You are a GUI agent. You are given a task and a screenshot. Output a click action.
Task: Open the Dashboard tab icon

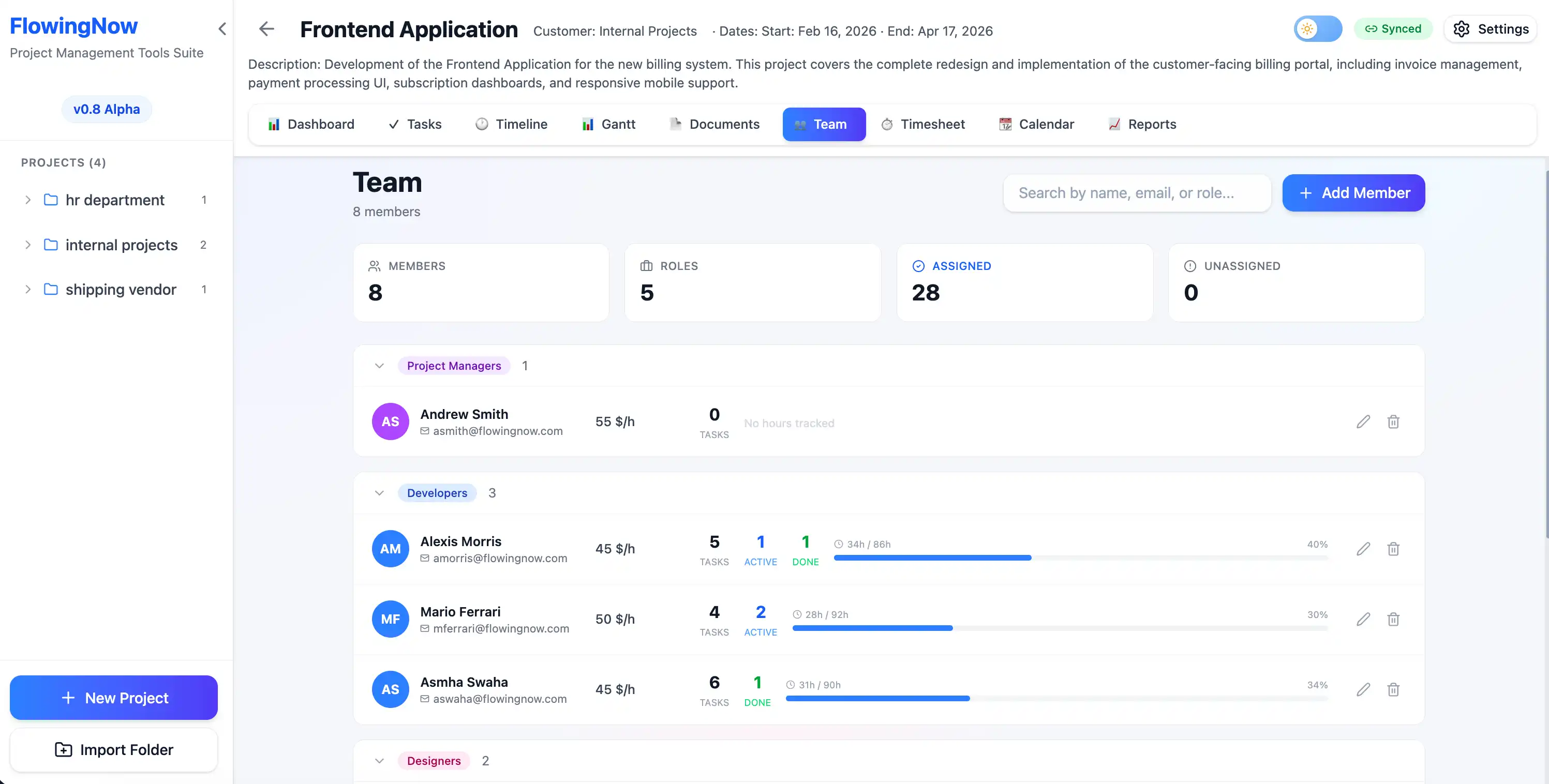275,124
